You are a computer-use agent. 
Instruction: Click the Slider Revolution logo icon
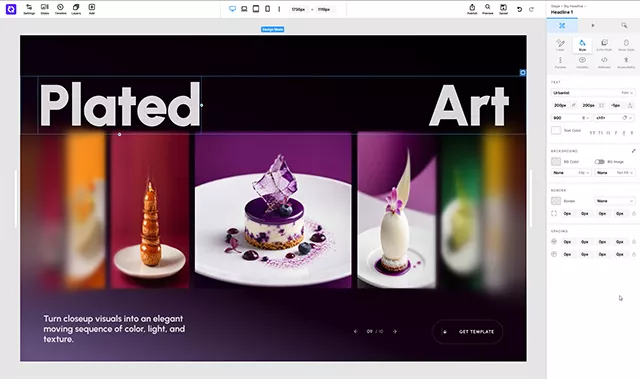pyautogui.click(x=11, y=9)
